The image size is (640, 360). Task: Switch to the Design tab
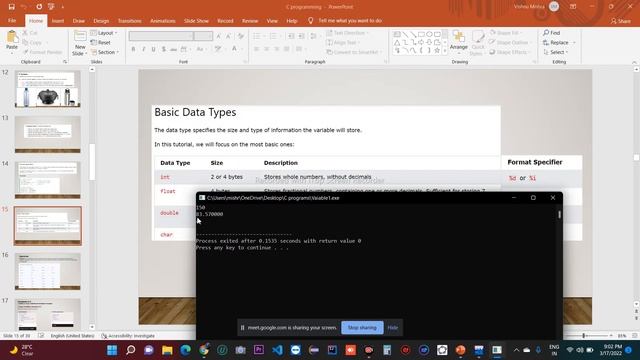coord(101,20)
